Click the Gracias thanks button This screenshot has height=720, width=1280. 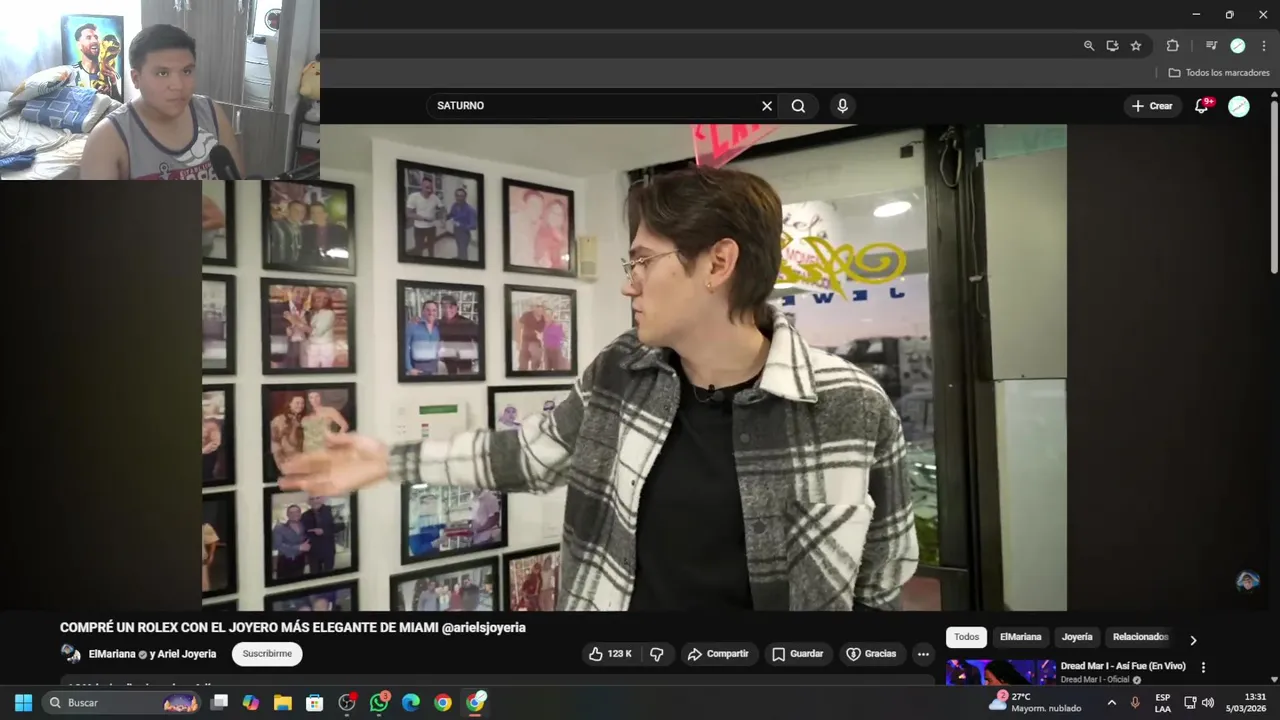coord(871,654)
